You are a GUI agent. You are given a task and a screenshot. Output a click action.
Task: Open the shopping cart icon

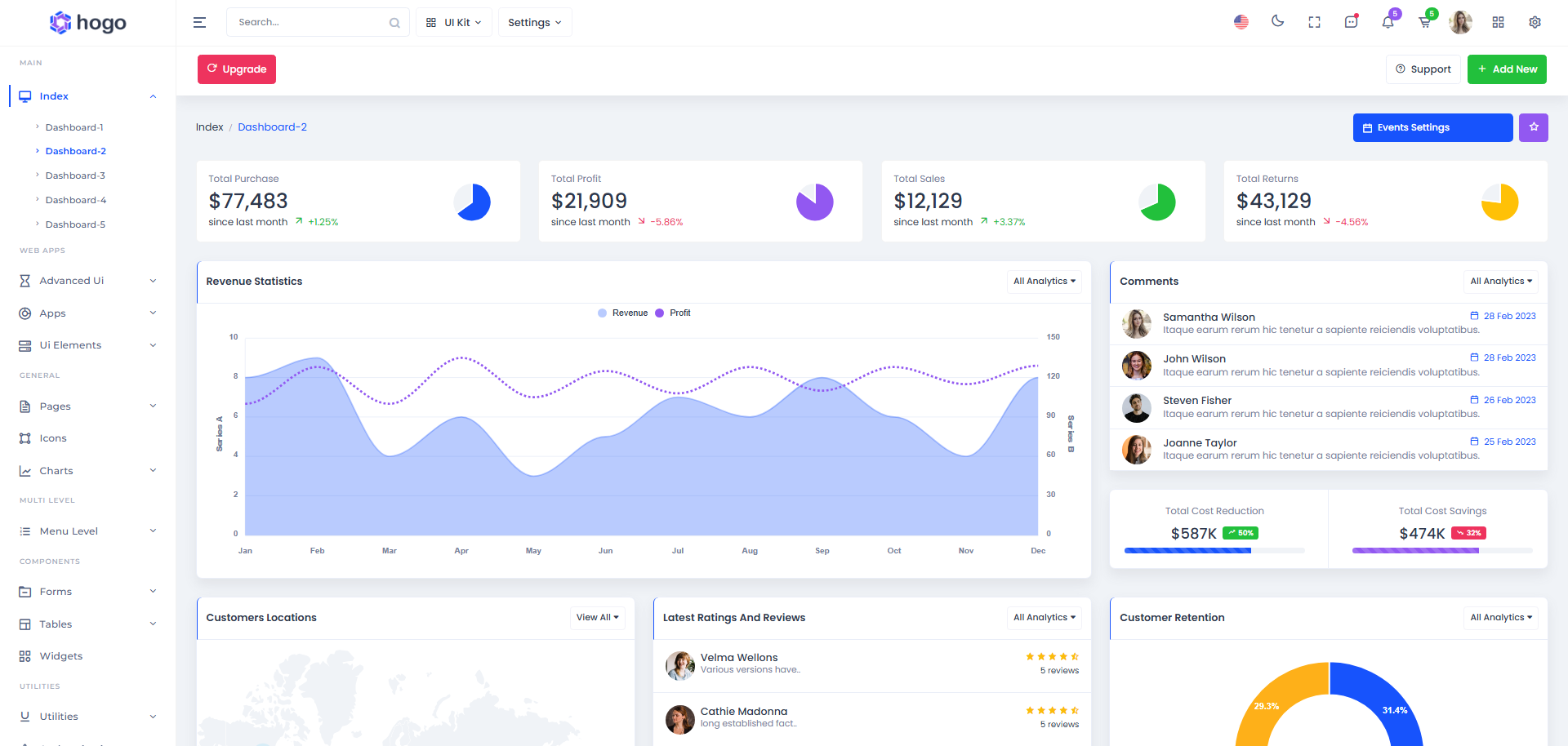click(x=1424, y=22)
